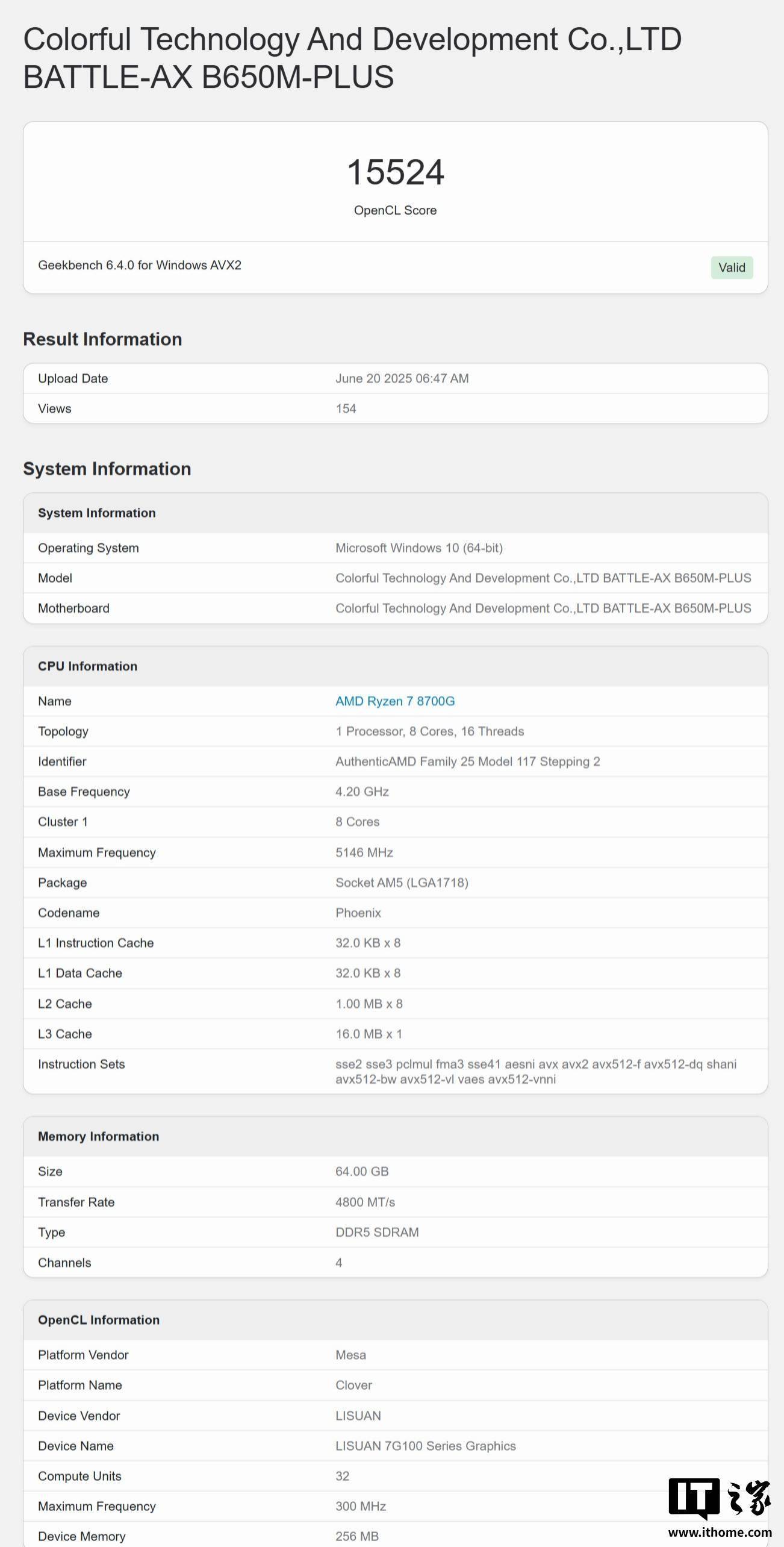Image resolution: width=784 pixels, height=1547 pixels.
Task: Click the Motherboard row value
Action: pyautogui.click(x=543, y=608)
